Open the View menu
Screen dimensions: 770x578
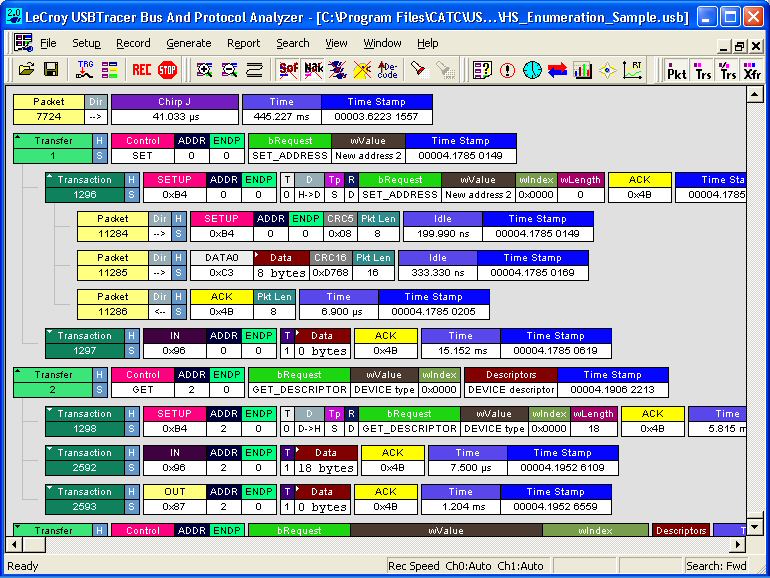[x=336, y=43]
